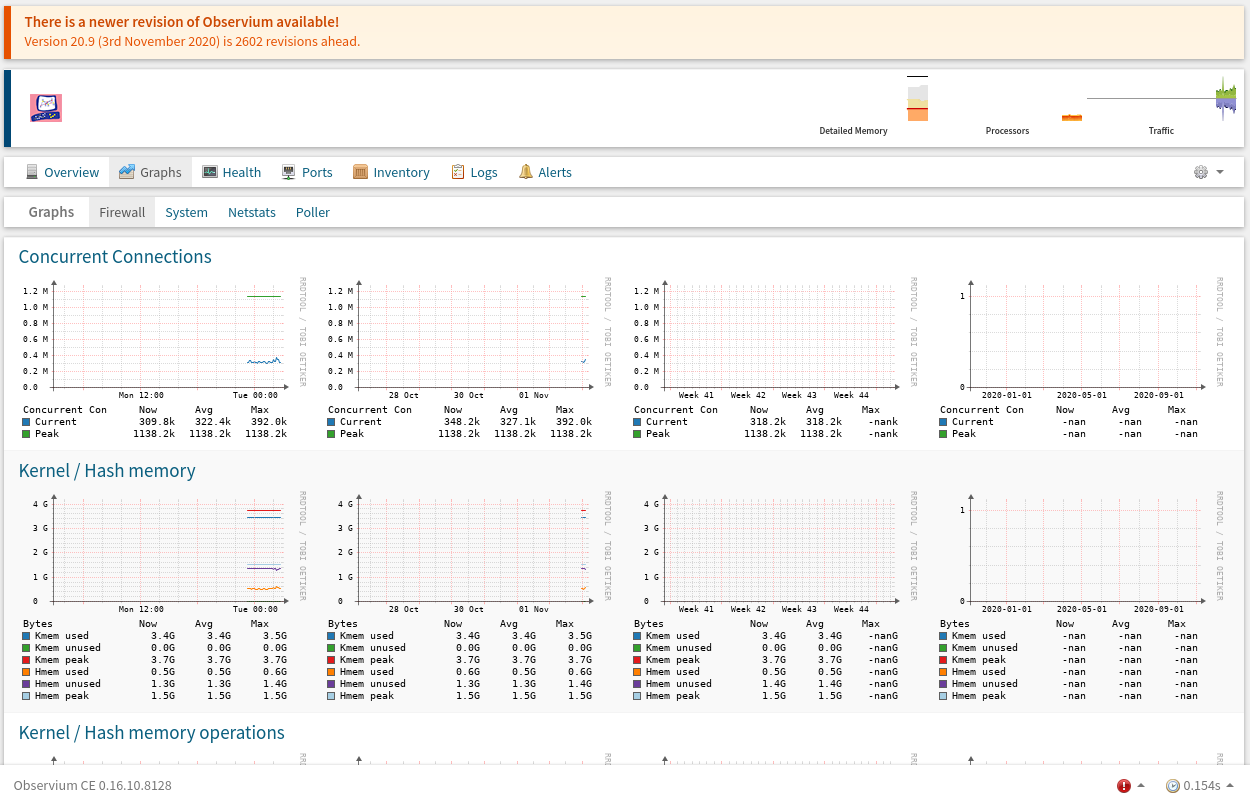Open Overview via its server icon
The width and height of the screenshot is (1250, 796).
[32, 172]
